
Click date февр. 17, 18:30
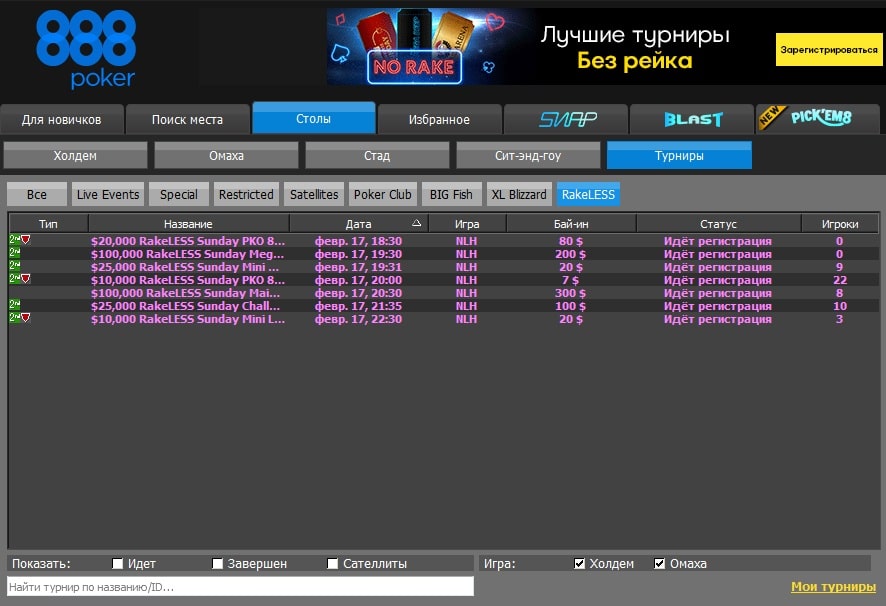[x=358, y=241]
